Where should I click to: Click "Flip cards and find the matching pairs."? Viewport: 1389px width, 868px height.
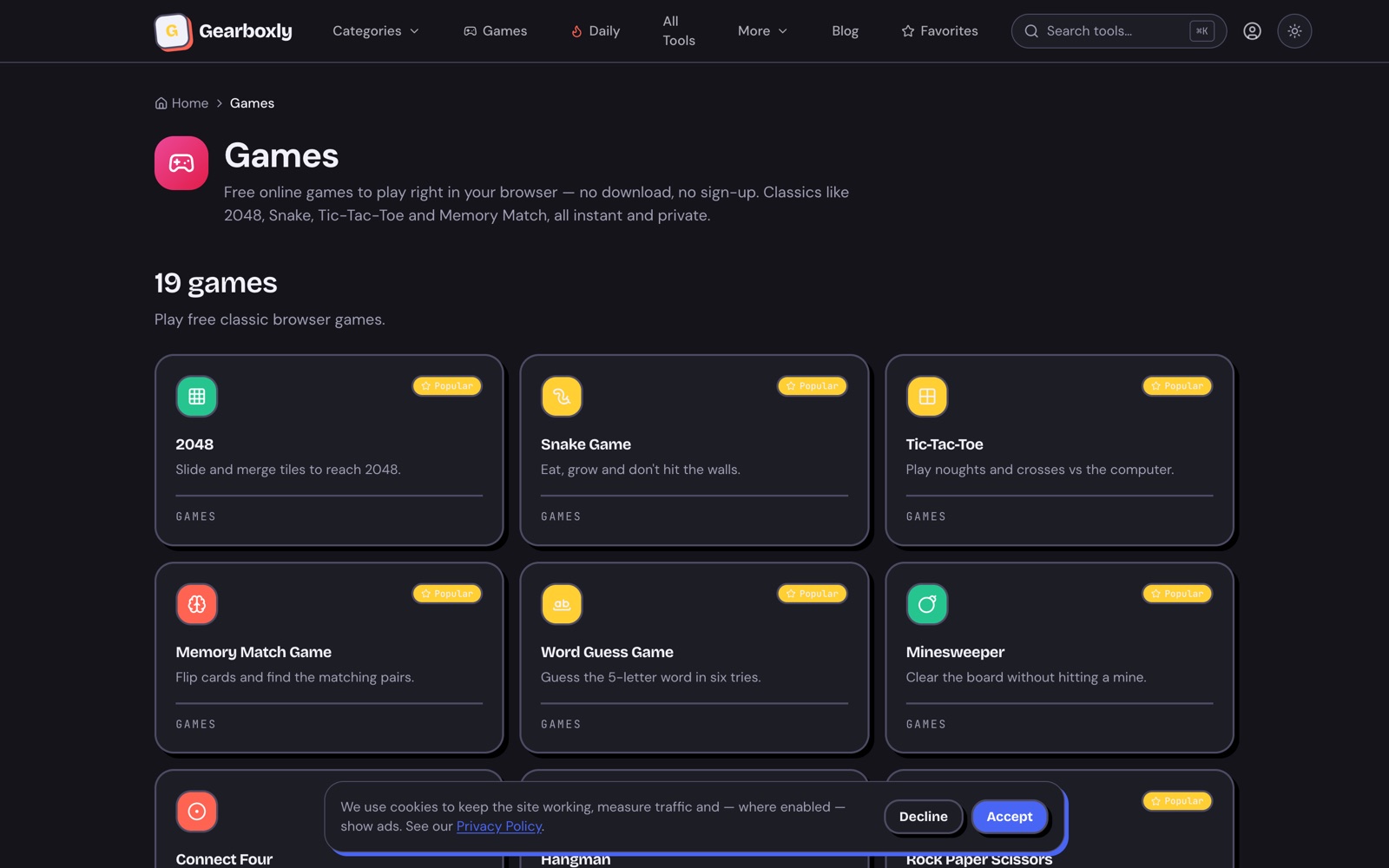pyautogui.click(x=295, y=677)
